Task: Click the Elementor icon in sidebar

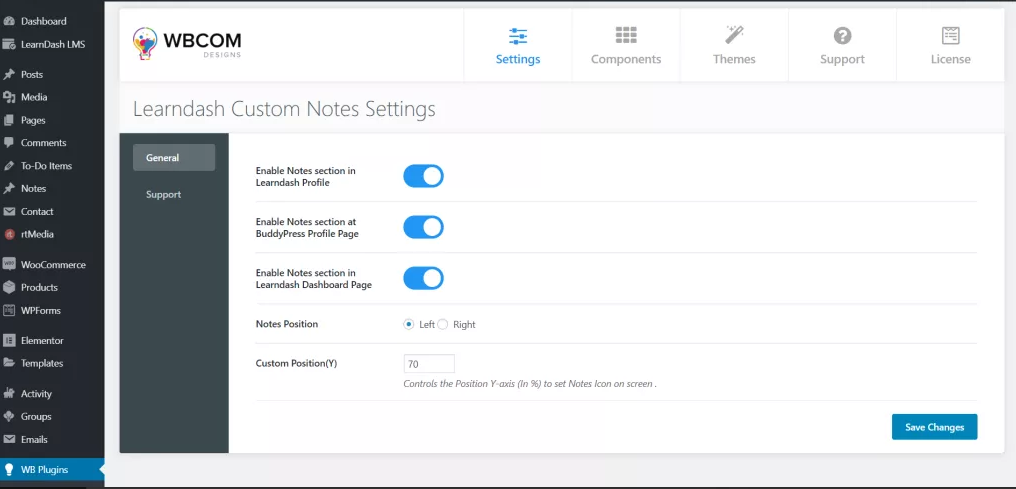Action: click(9, 340)
